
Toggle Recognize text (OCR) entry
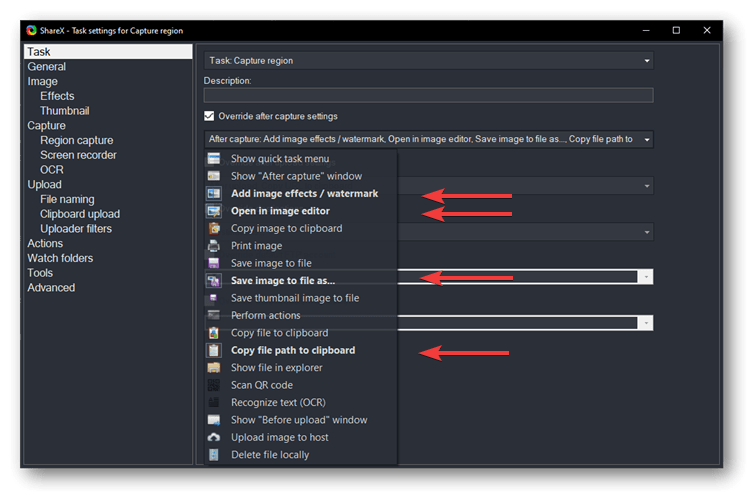click(301, 402)
